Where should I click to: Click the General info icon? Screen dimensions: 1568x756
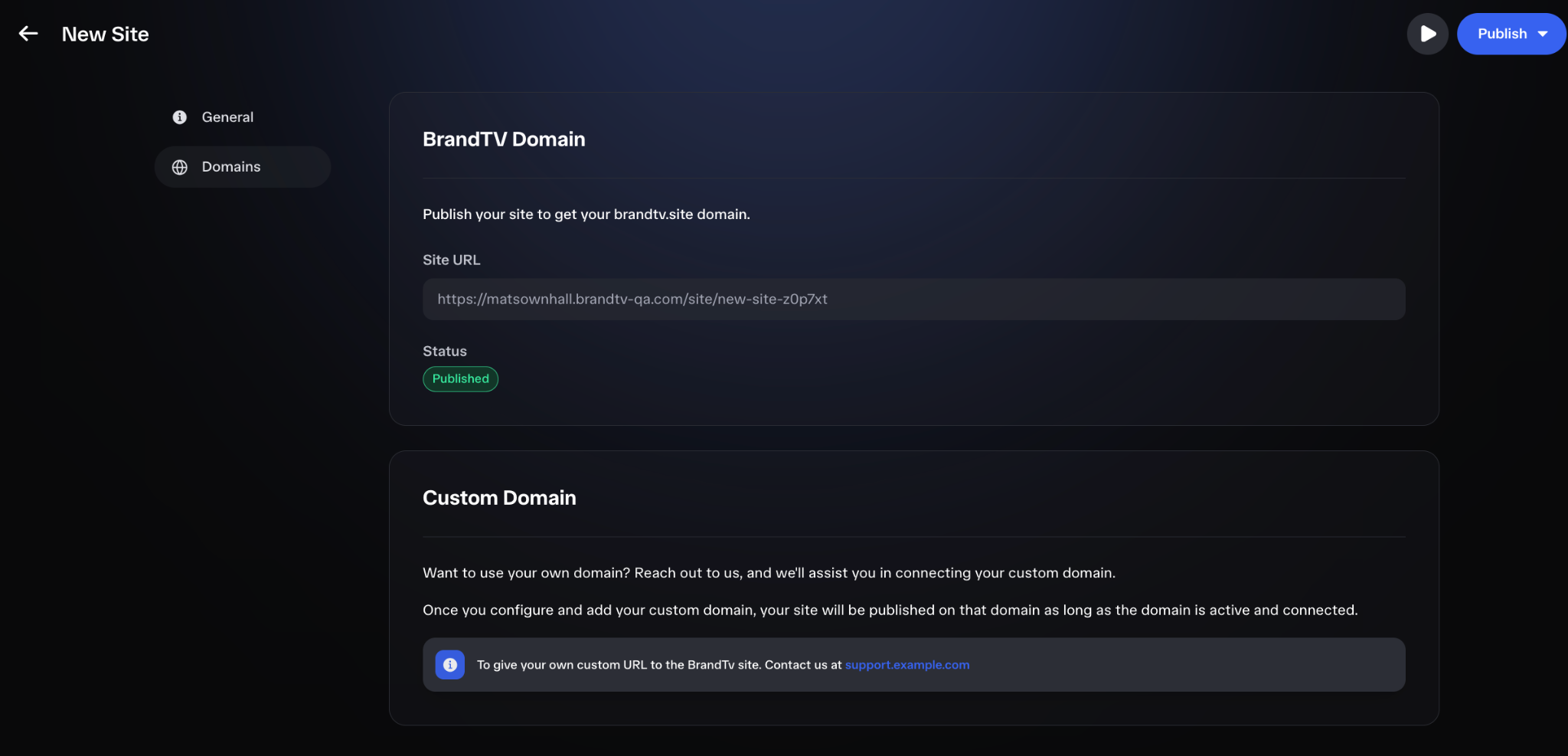tap(180, 117)
